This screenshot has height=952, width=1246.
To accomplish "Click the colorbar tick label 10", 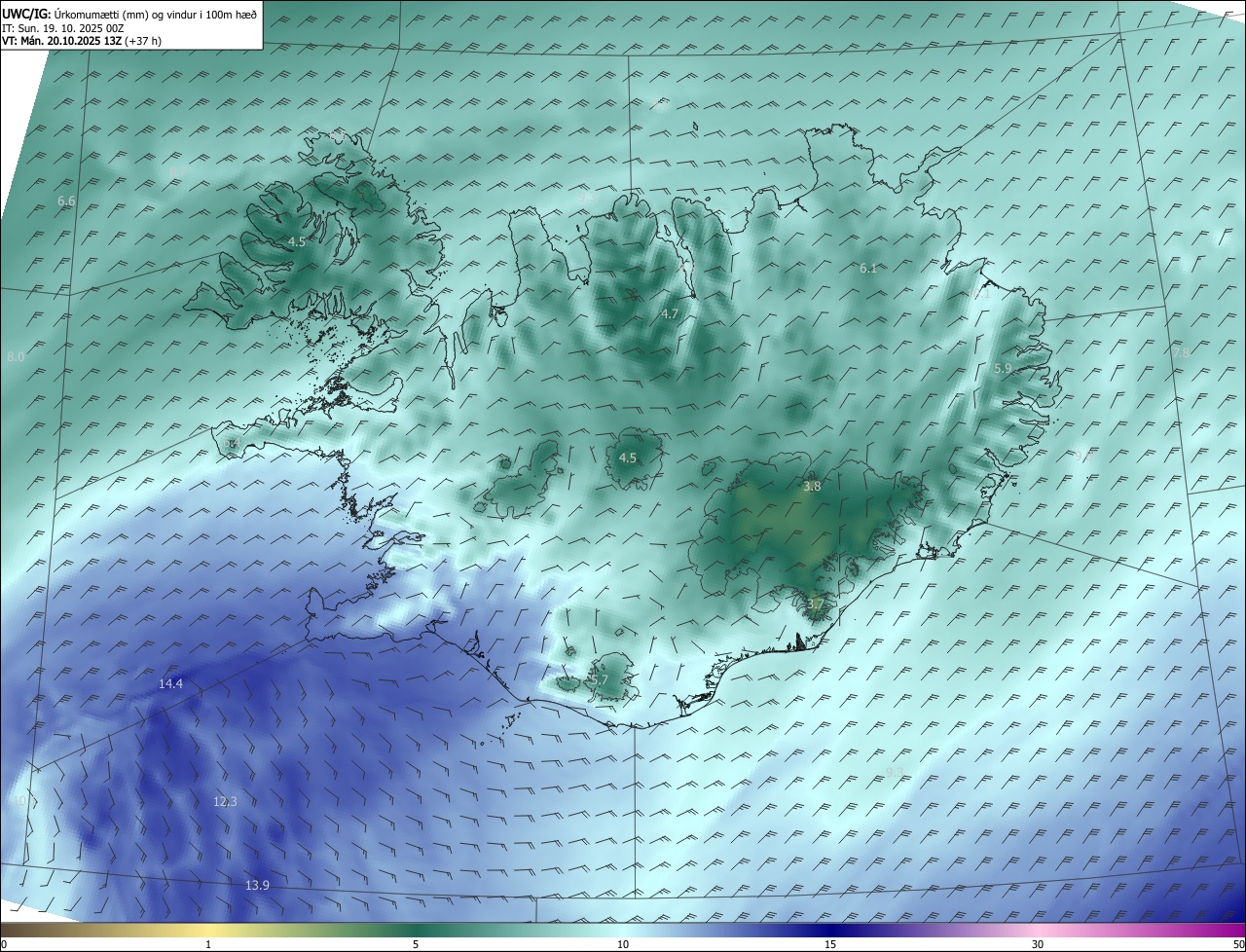I will pyautogui.click(x=623, y=944).
